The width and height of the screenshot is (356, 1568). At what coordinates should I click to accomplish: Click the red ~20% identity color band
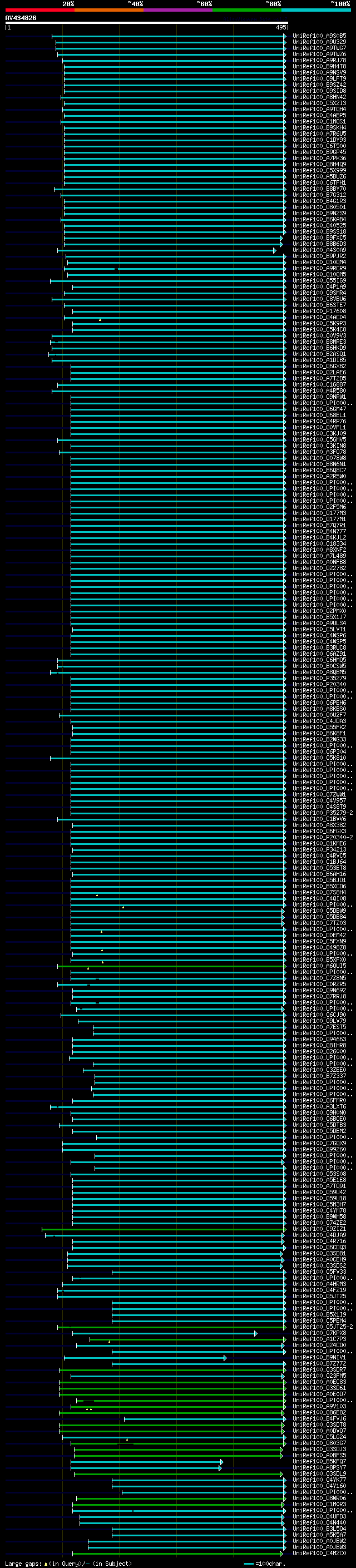(x=39, y=10)
